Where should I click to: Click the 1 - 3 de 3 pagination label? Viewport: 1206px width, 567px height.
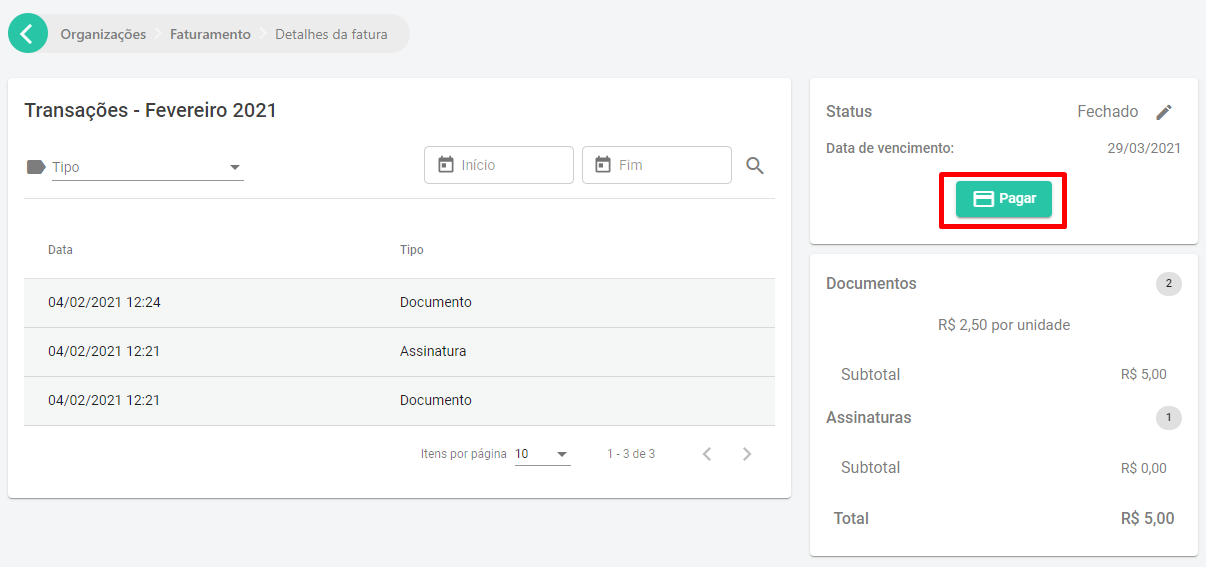pos(631,454)
